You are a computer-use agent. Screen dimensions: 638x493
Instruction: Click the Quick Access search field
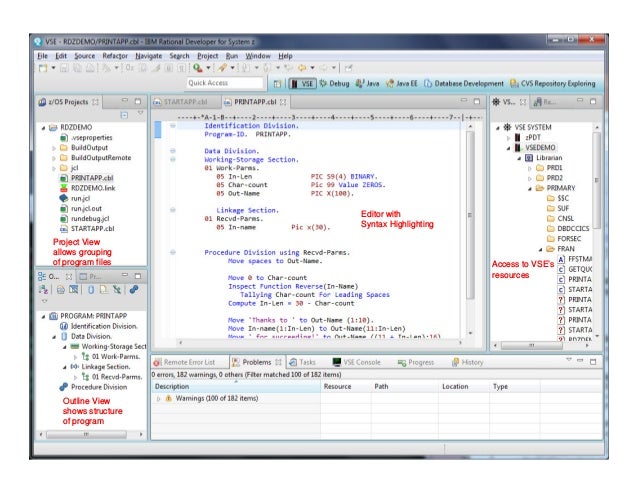coord(225,83)
